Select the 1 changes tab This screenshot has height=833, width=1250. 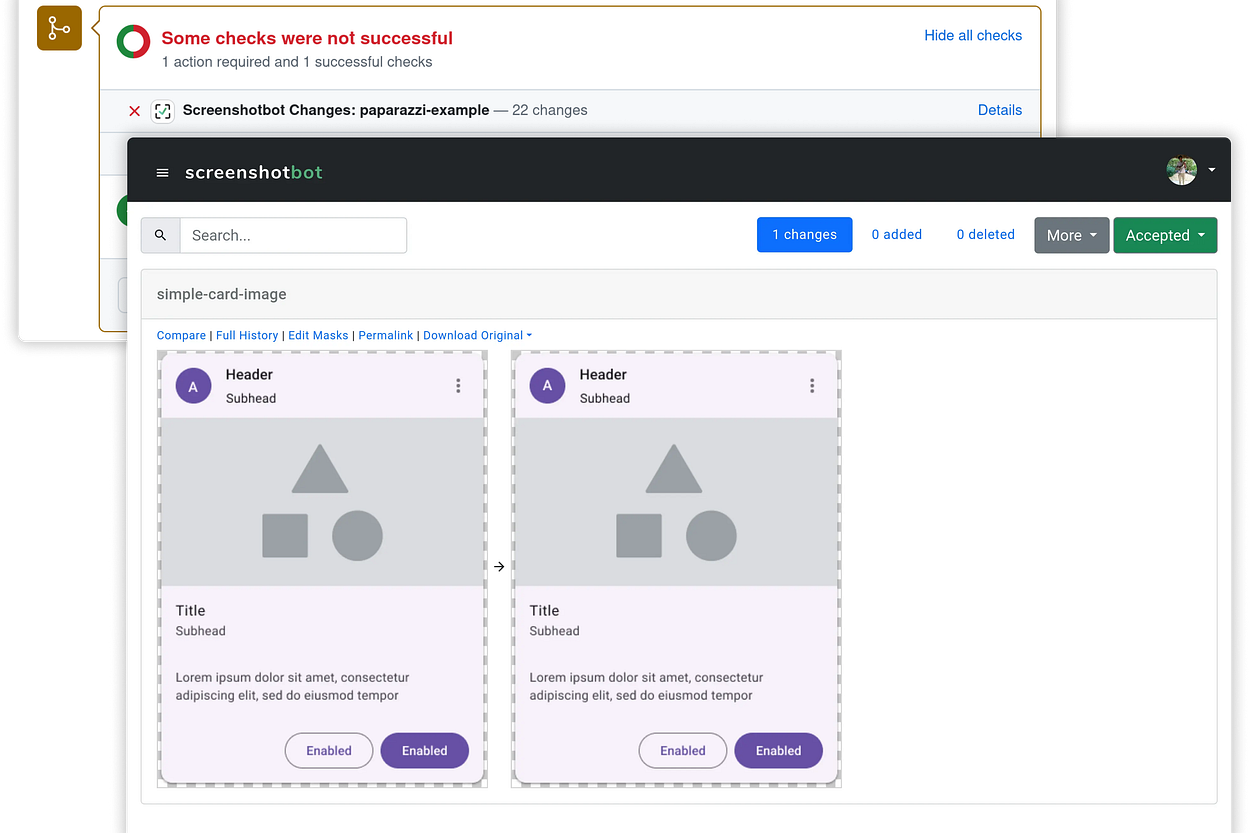click(804, 235)
